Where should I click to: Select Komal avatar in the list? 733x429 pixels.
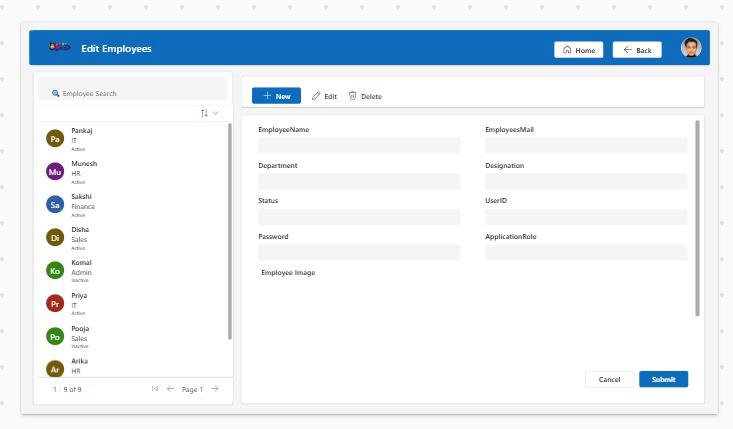55,271
